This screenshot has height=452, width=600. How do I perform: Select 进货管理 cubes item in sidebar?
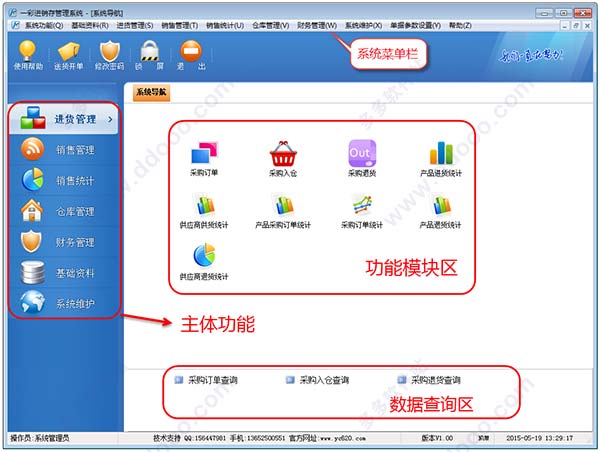point(64,119)
